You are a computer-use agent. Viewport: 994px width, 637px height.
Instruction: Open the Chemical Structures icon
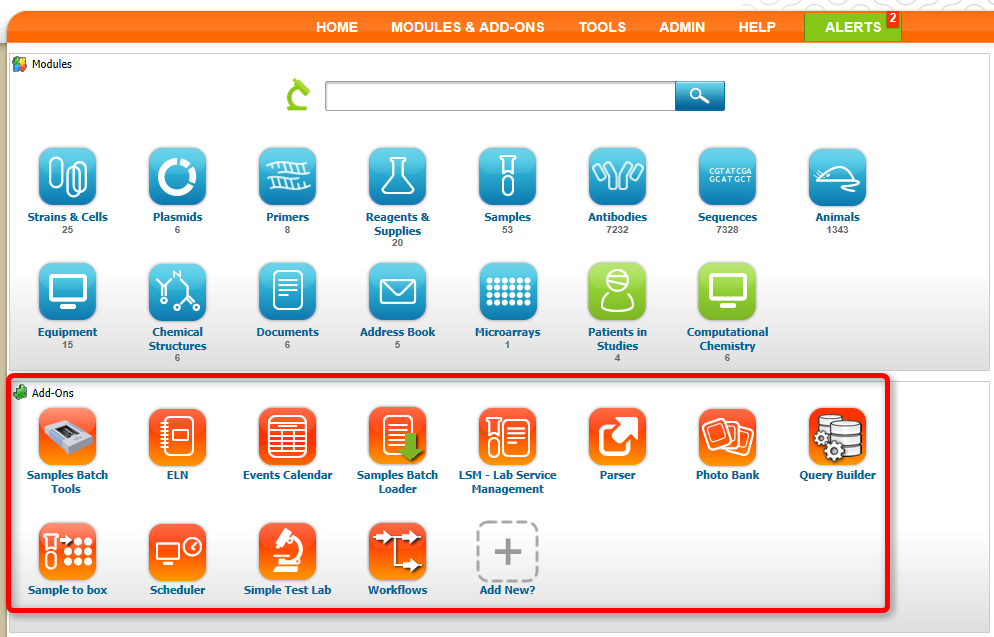pos(178,292)
